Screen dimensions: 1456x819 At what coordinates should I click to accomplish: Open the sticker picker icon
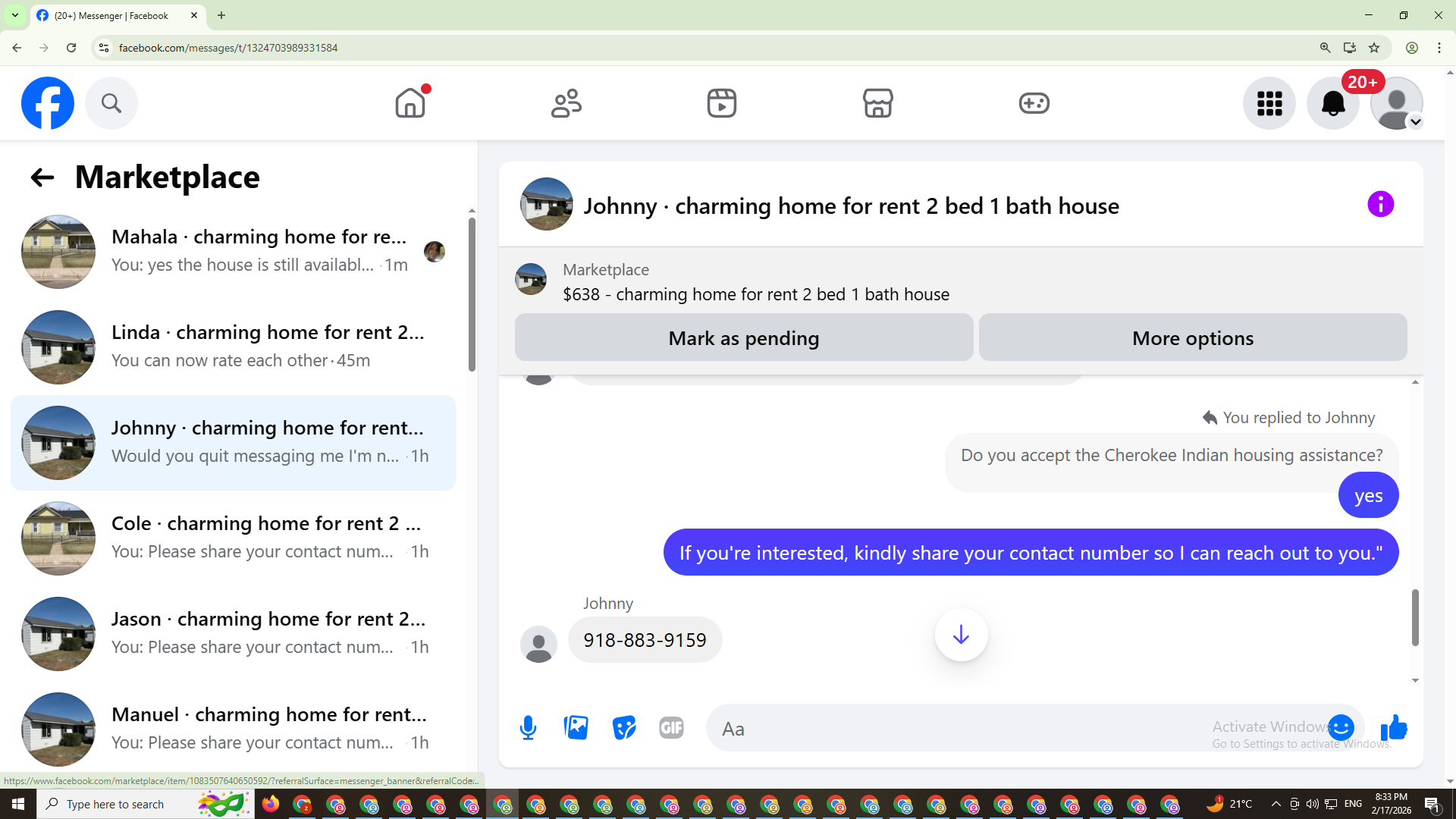(x=624, y=728)
